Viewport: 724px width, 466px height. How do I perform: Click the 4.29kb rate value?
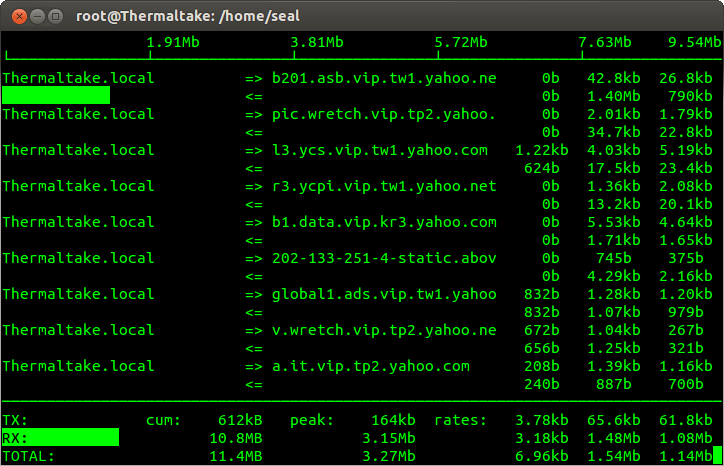tap(614, 276)
